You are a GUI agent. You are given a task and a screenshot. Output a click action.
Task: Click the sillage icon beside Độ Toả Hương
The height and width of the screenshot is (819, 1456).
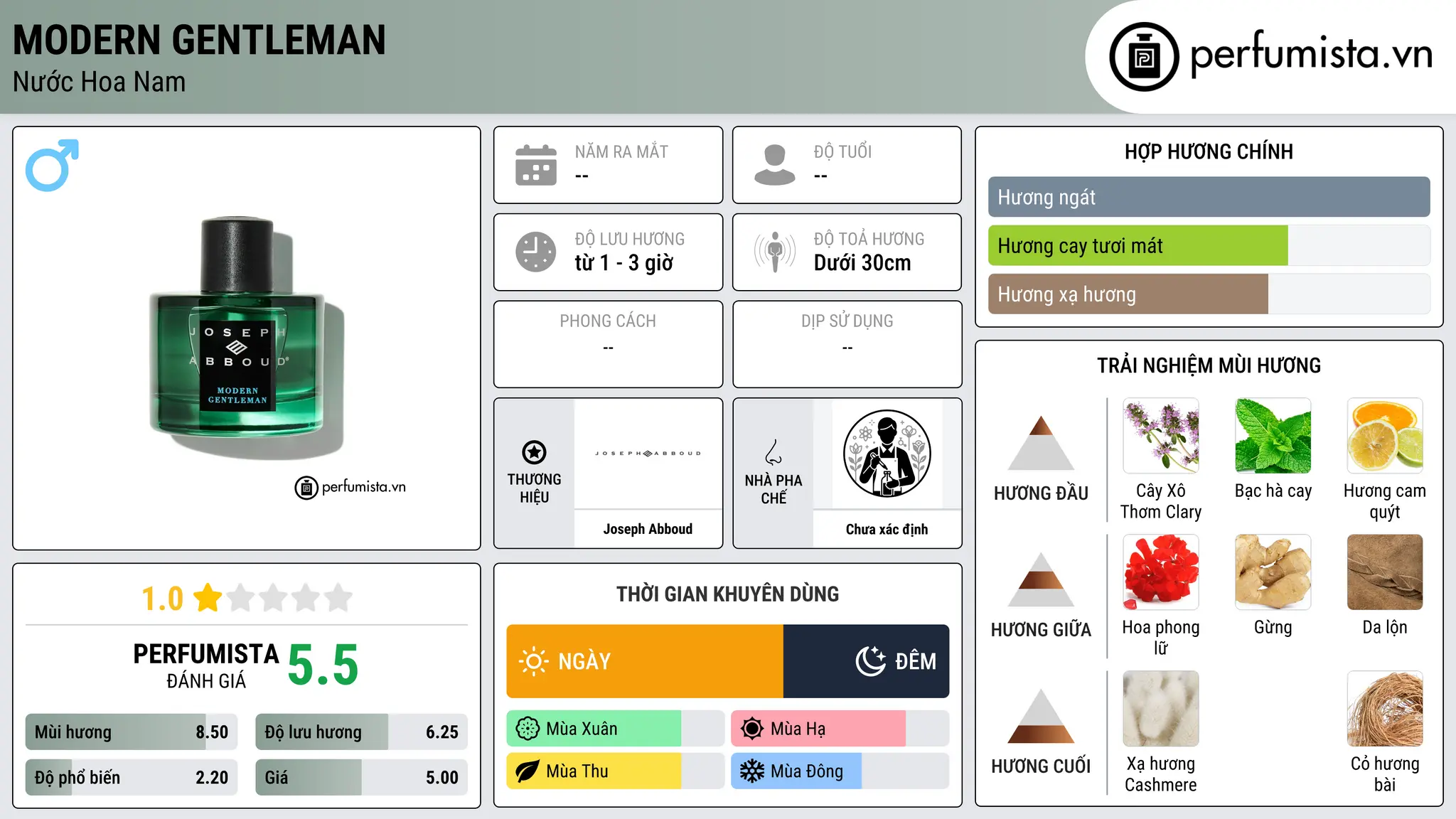click(x=775, y=252)
